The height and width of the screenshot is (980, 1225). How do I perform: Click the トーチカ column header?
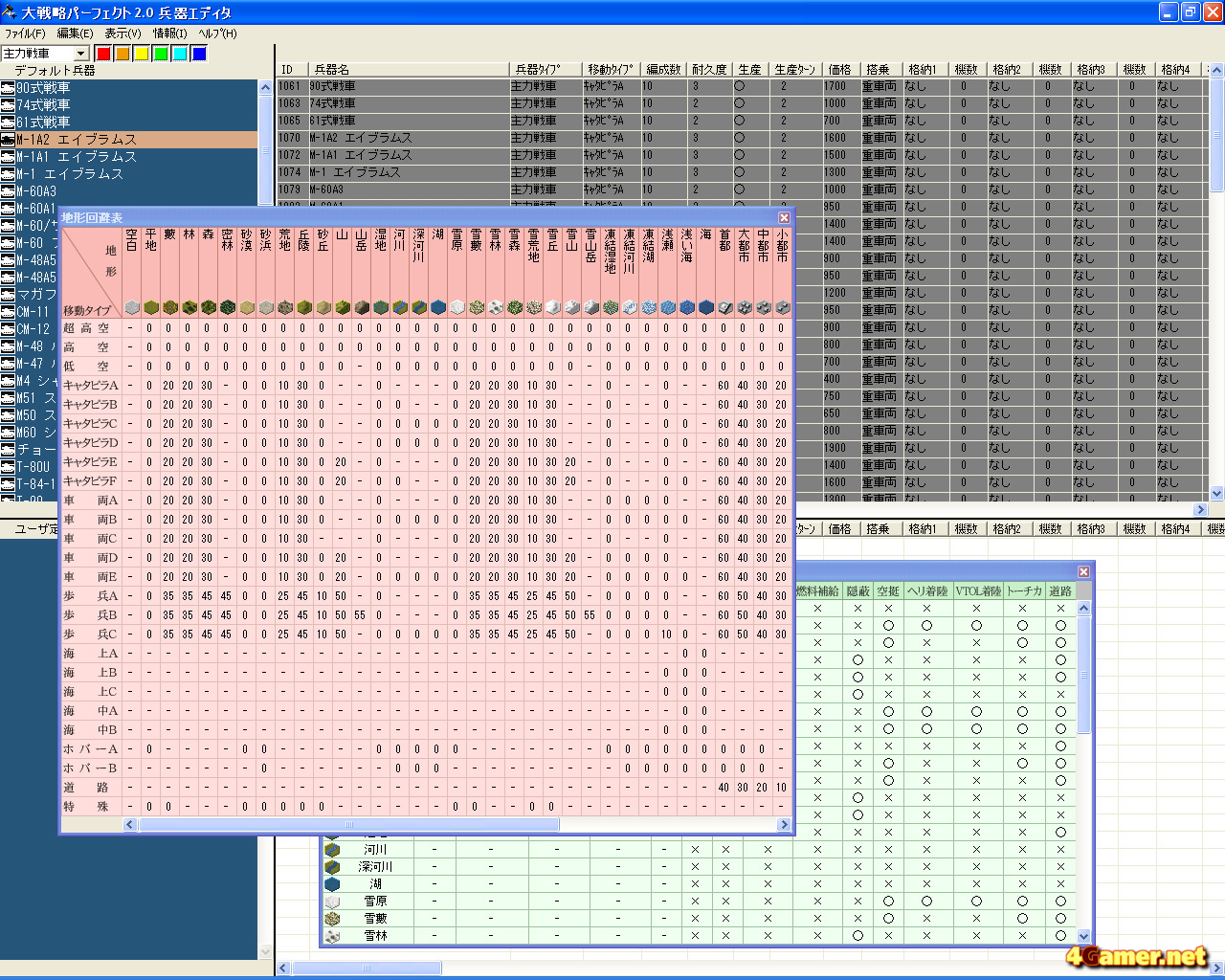pyautogui.click(x=1024, y=590)
